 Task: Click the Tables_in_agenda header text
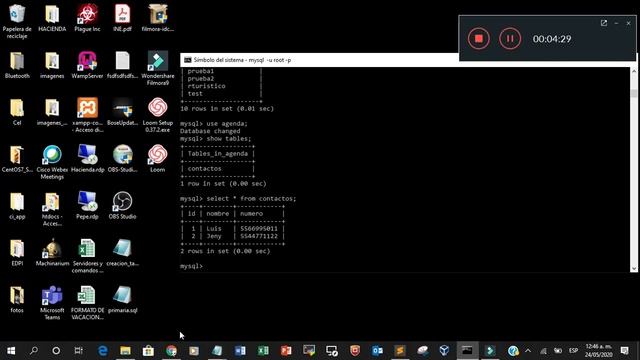[x=218, y=154]
